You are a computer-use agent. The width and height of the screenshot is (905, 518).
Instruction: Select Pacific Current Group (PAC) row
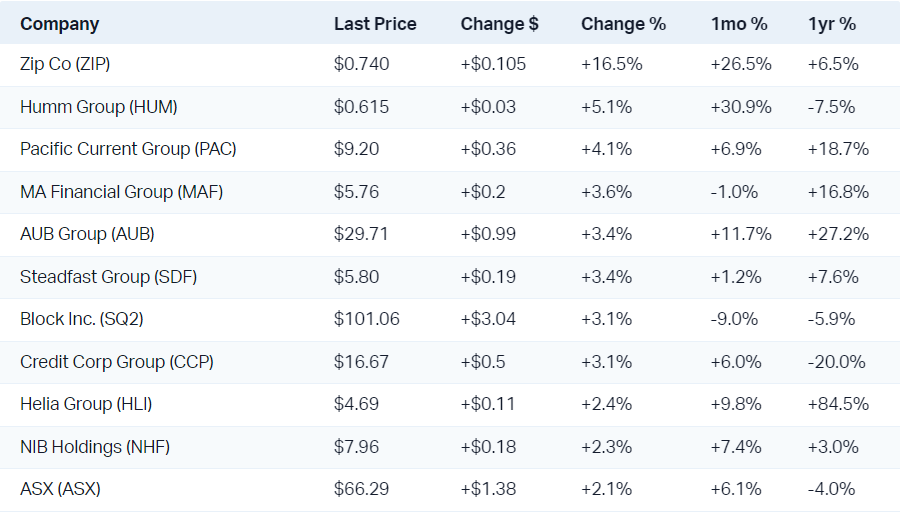(x=128, y=149)
